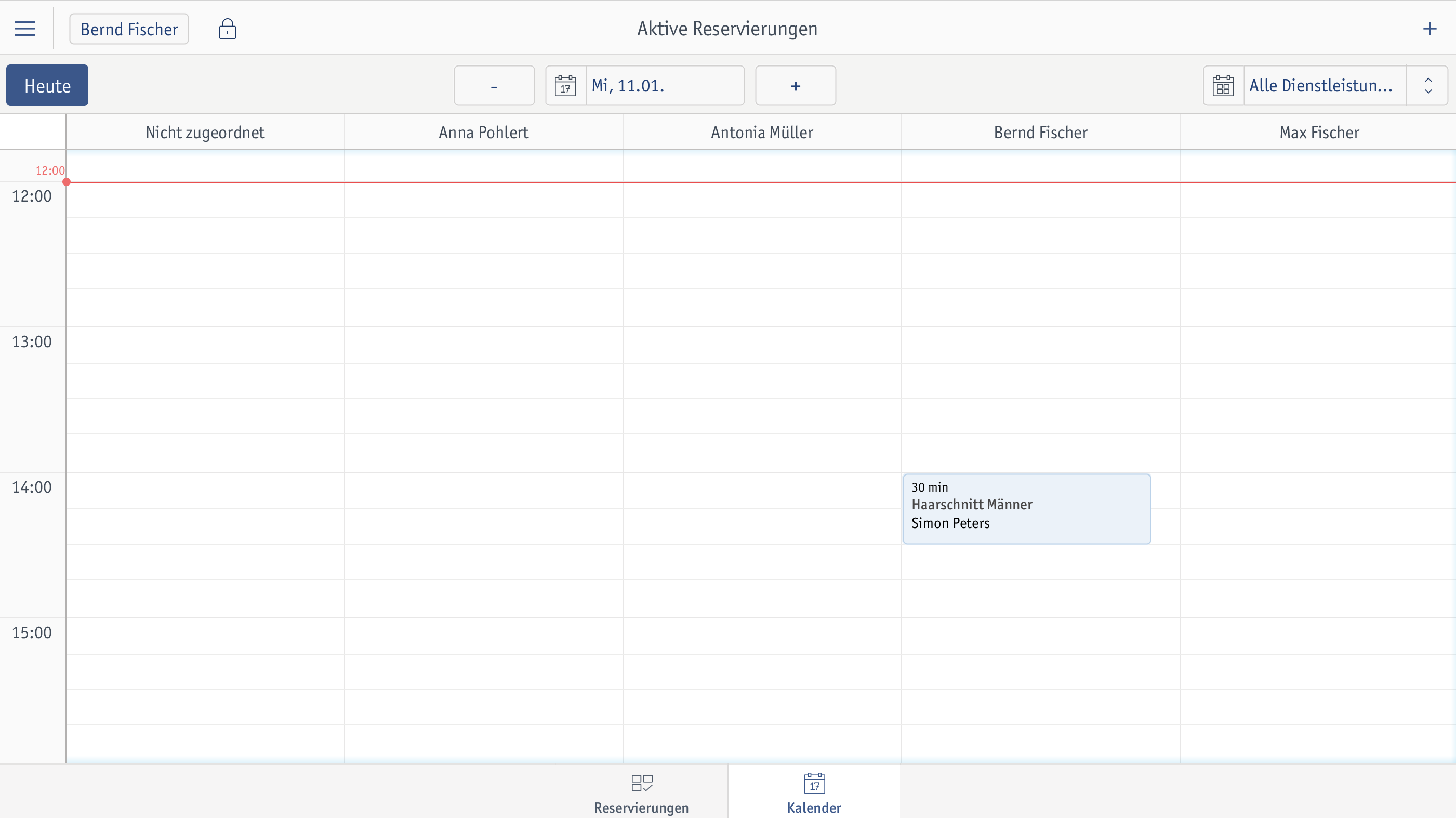Click the services dropdown up-down arrows
The height and width of the screenshot is (818, 1456).
click(1428, 85)
